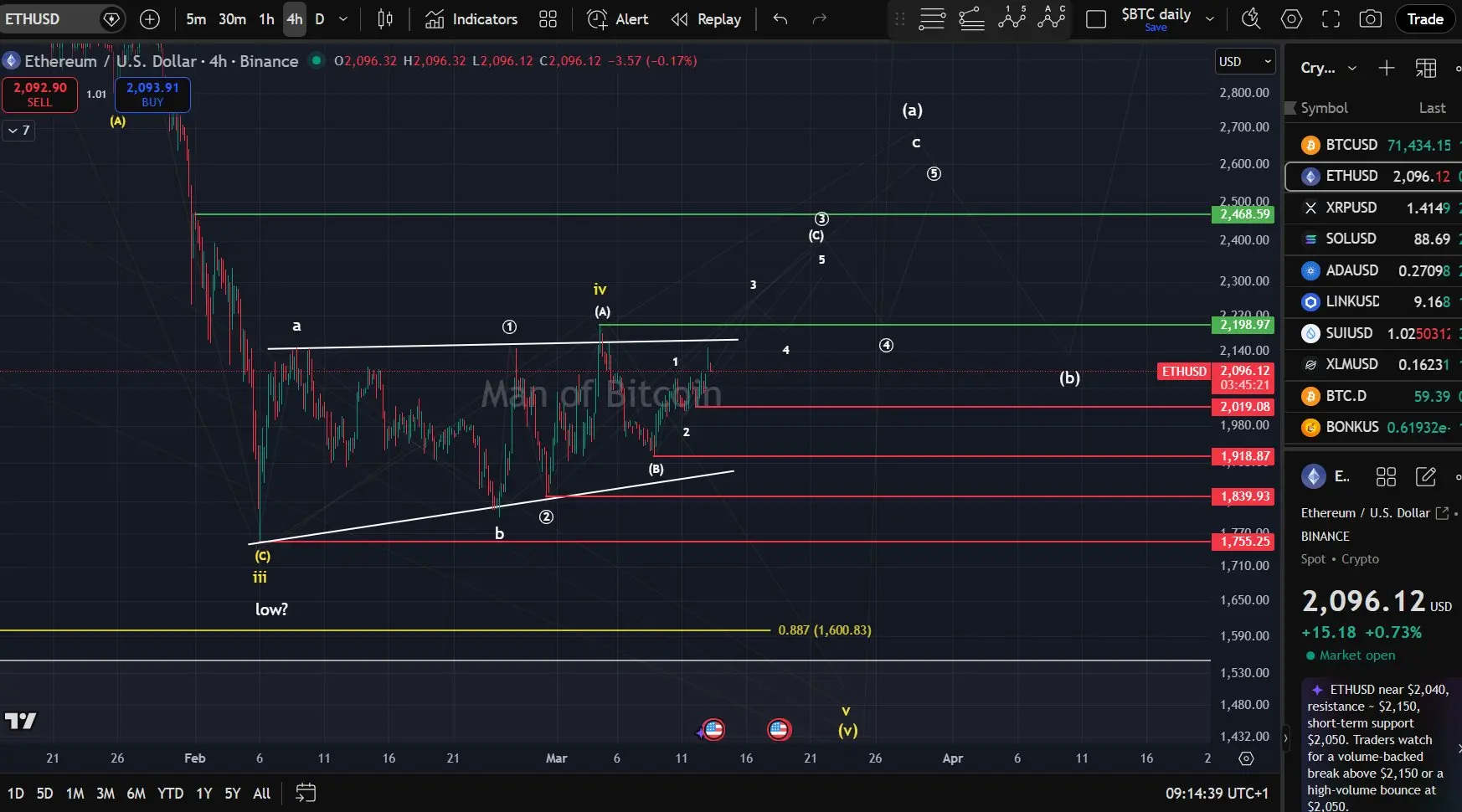Select the trend line with levels tool
1462x812 pixels.
tap(971, 18)
